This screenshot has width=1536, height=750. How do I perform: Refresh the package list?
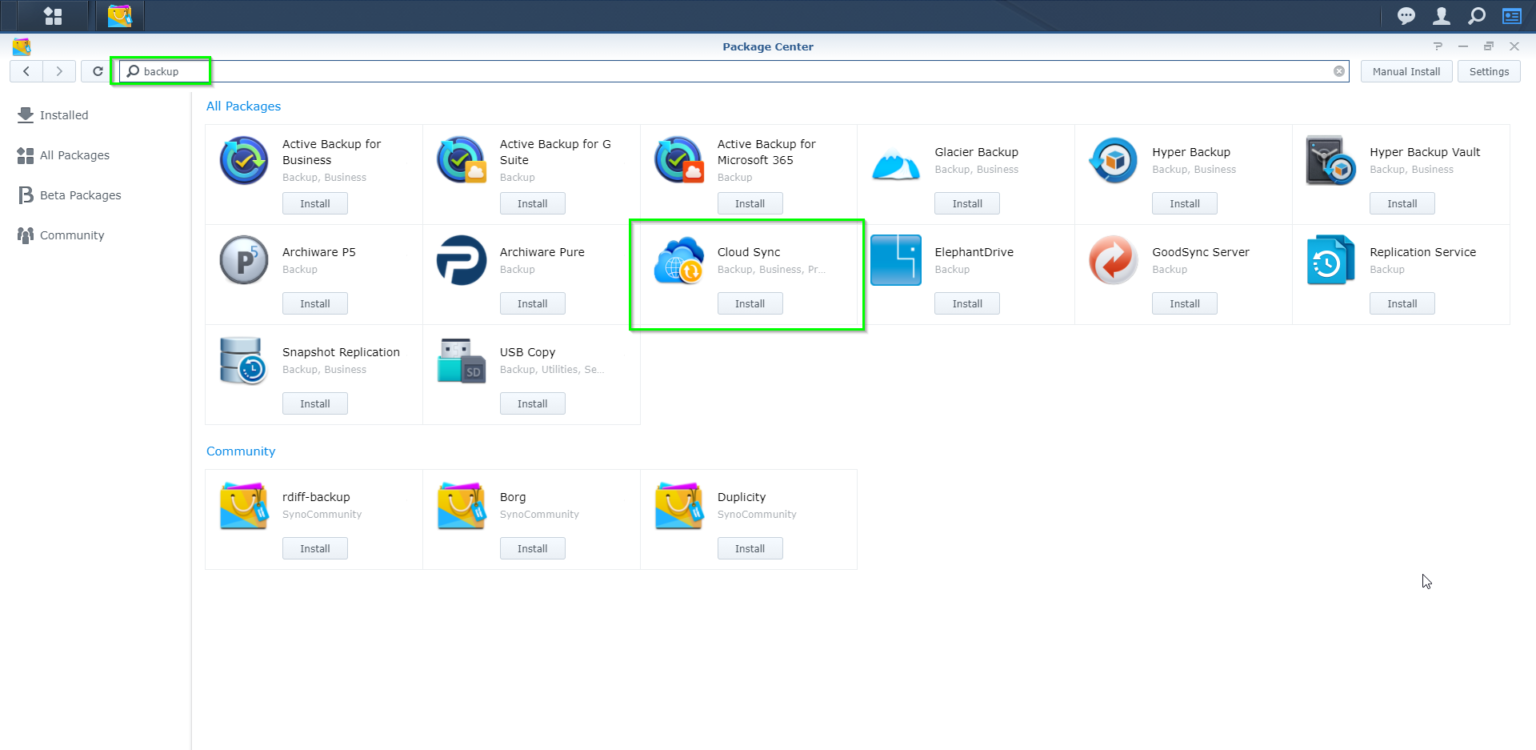tap(97, 71)
